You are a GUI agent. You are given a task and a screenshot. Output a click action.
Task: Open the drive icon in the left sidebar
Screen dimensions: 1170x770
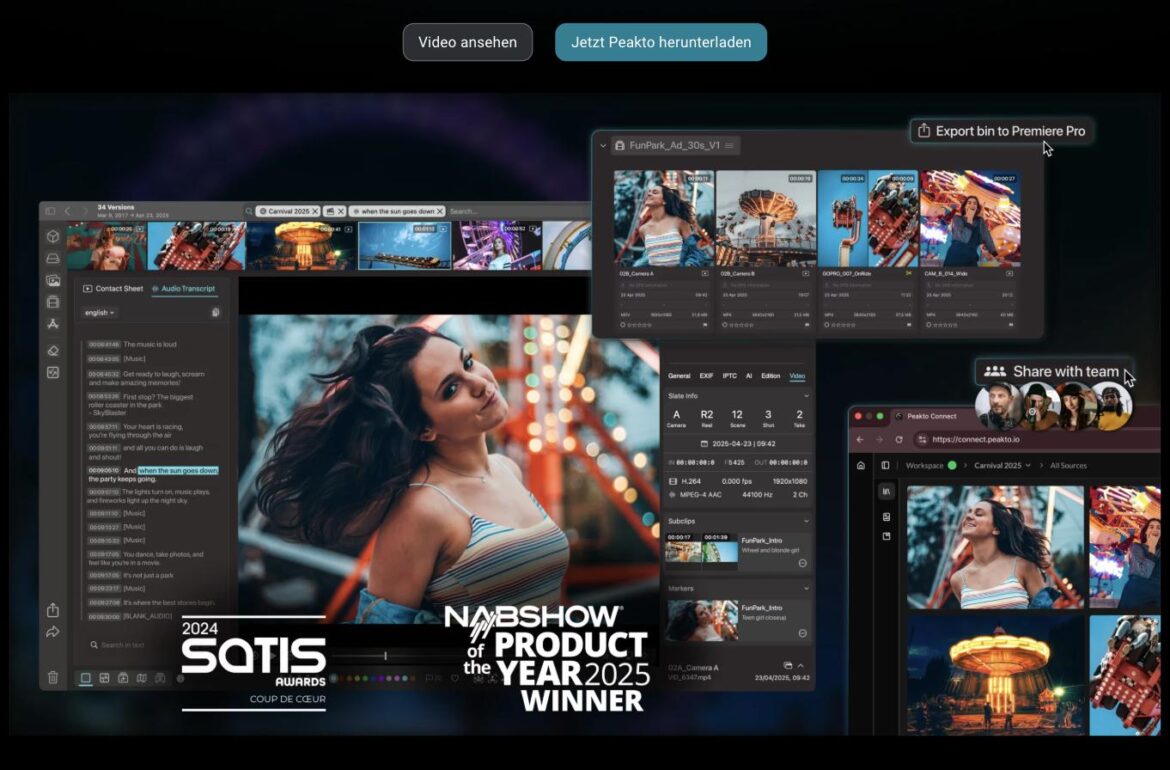tap(53, 258)
